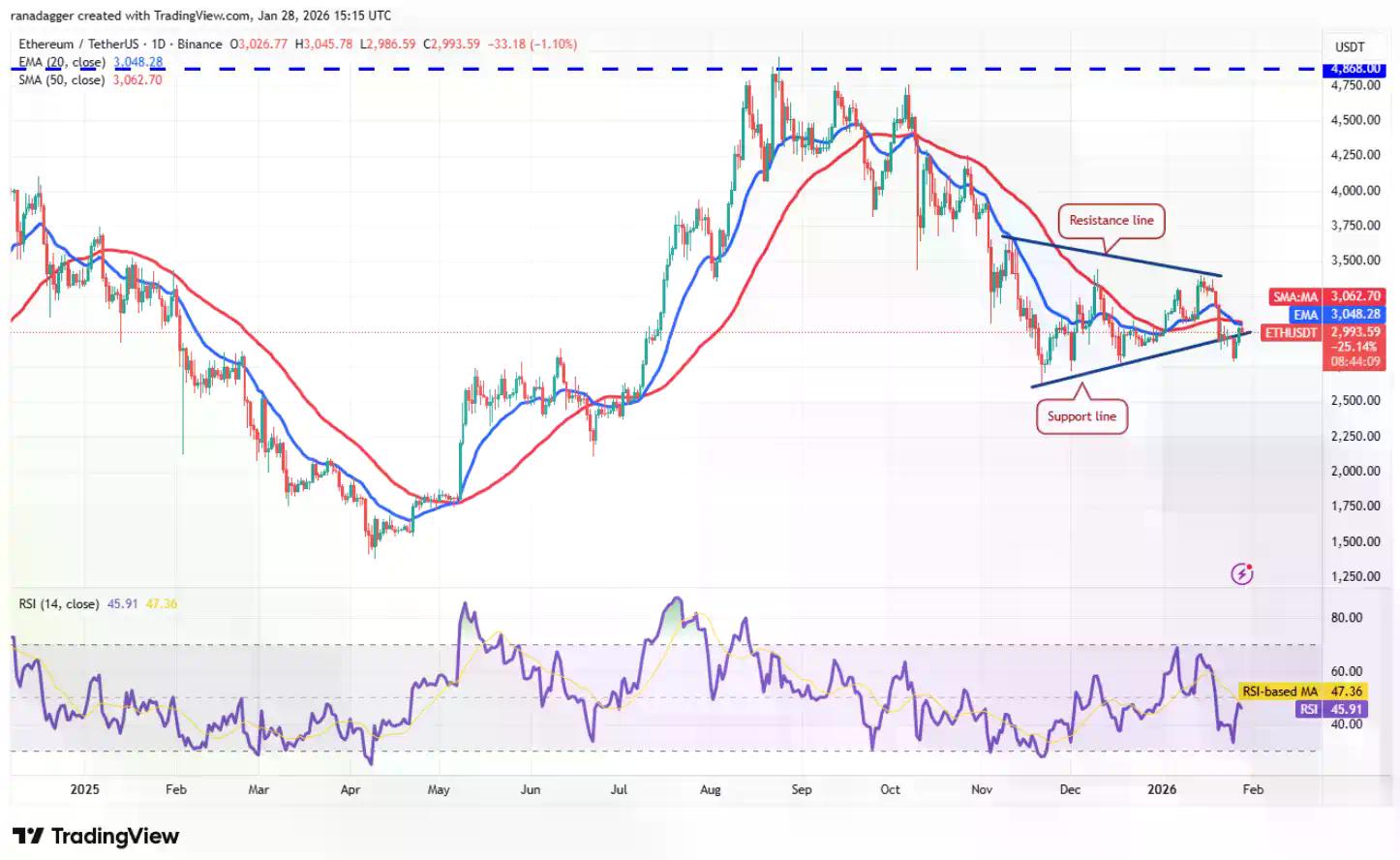Click the SMA (50, close) indicator legend
The height and width of the screenshot is (860, 1400).
pyautogui.click(x=90, y=79)
